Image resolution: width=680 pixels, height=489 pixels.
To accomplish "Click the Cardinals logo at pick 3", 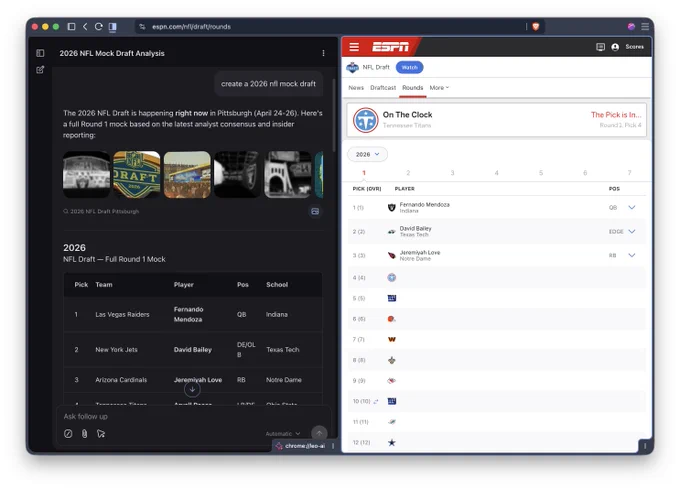I will (392, 255).
